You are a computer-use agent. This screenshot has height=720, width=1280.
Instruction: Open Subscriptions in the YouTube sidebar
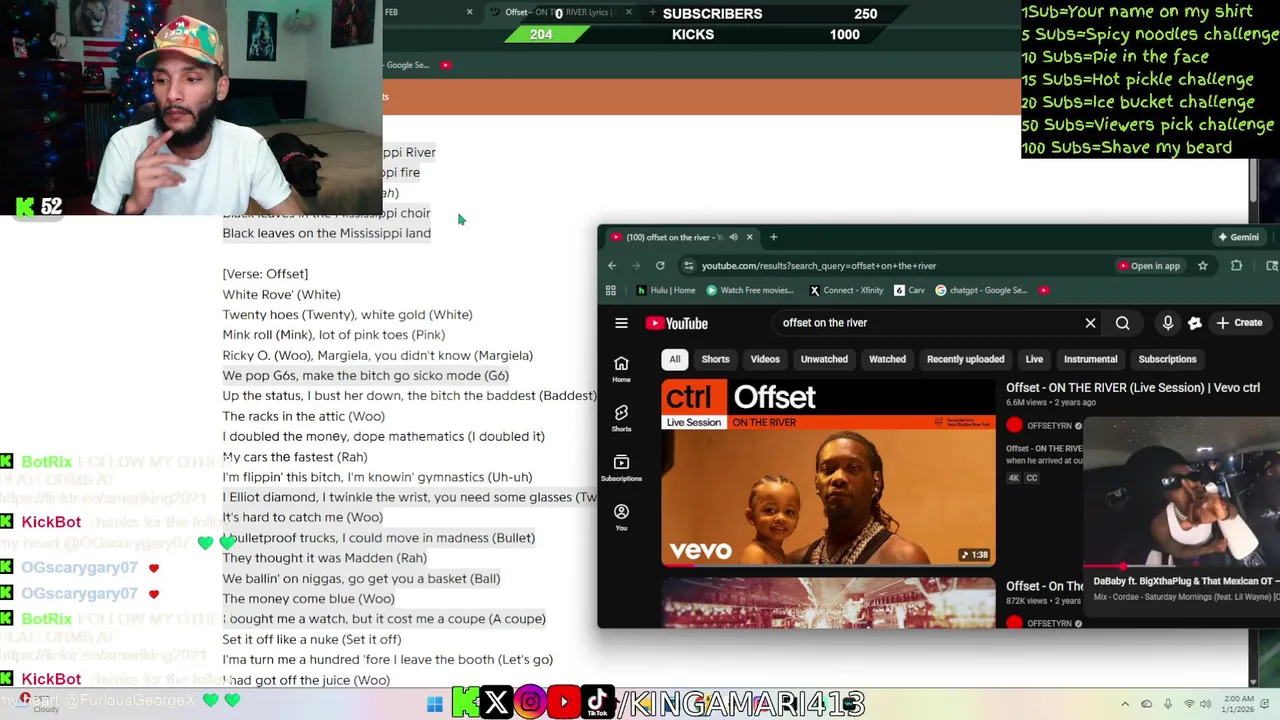(x=621, y=467)
